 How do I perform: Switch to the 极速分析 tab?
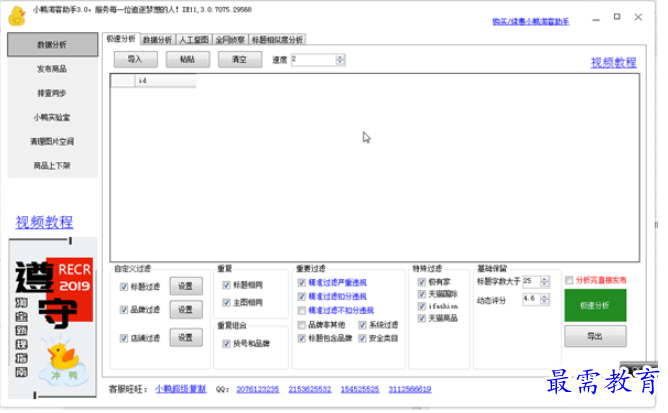pos(121,39)
